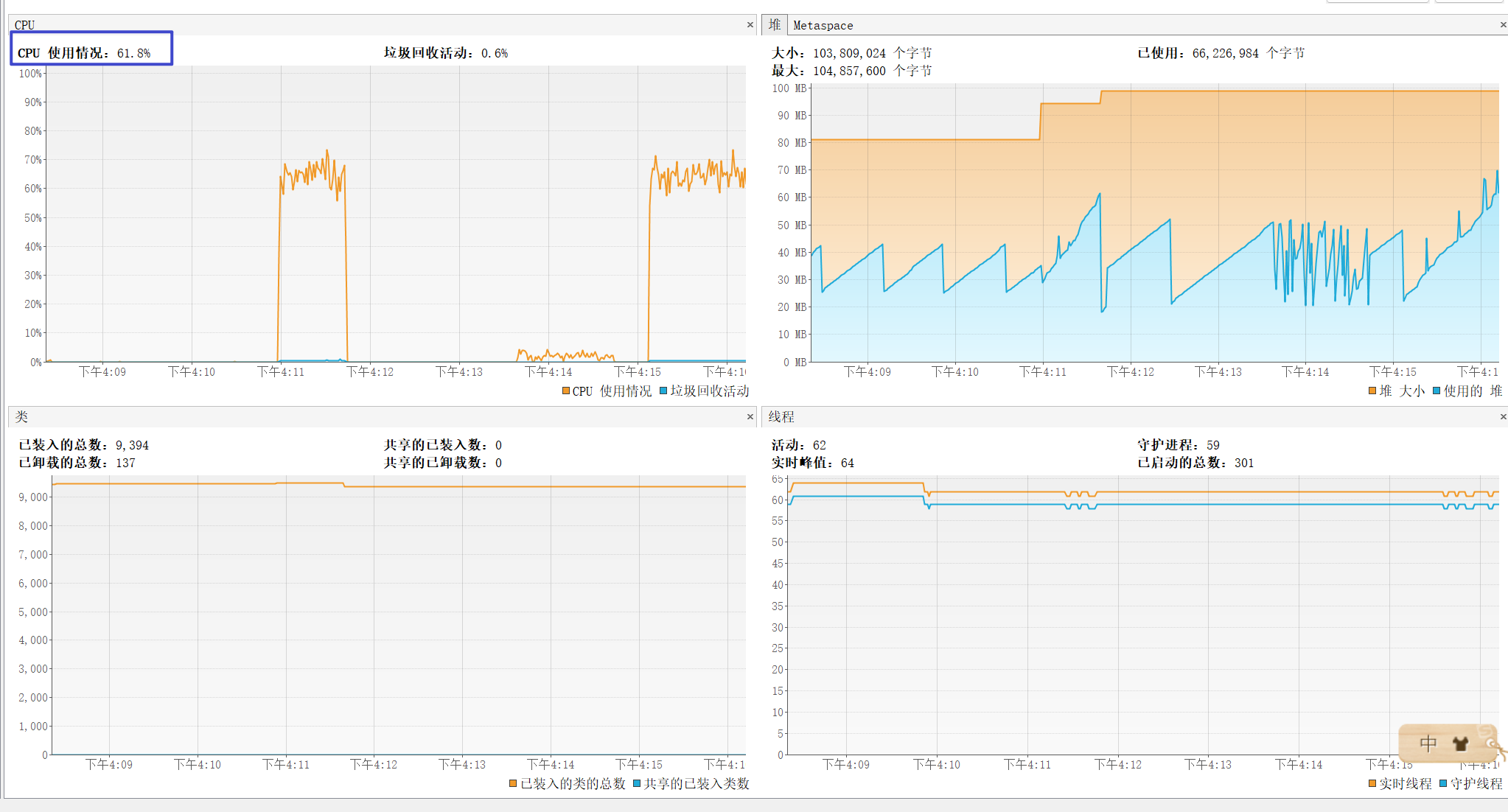
Task: Click blue 使用的 堆 legend swatch
Action: pos(1437,391)
